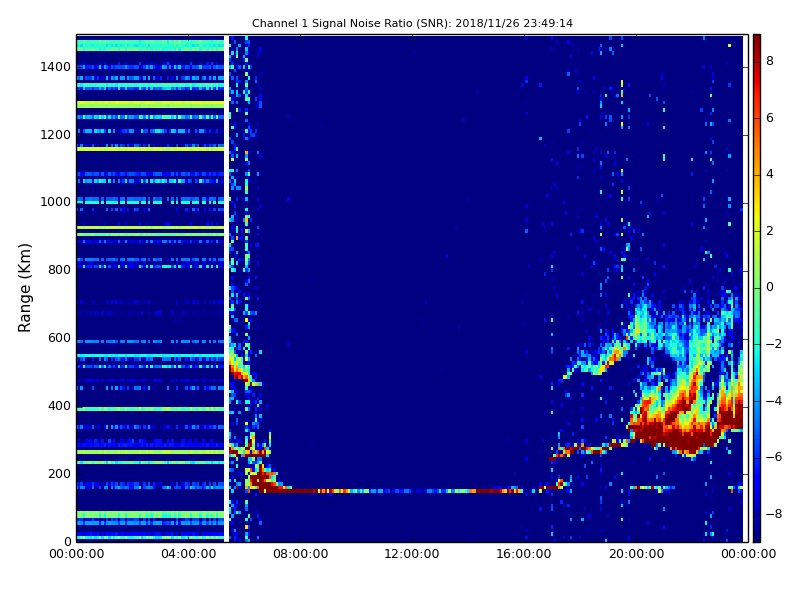
Task: Click the plot title showing Channel 1 SNR
Action: [x=412, y=23]
